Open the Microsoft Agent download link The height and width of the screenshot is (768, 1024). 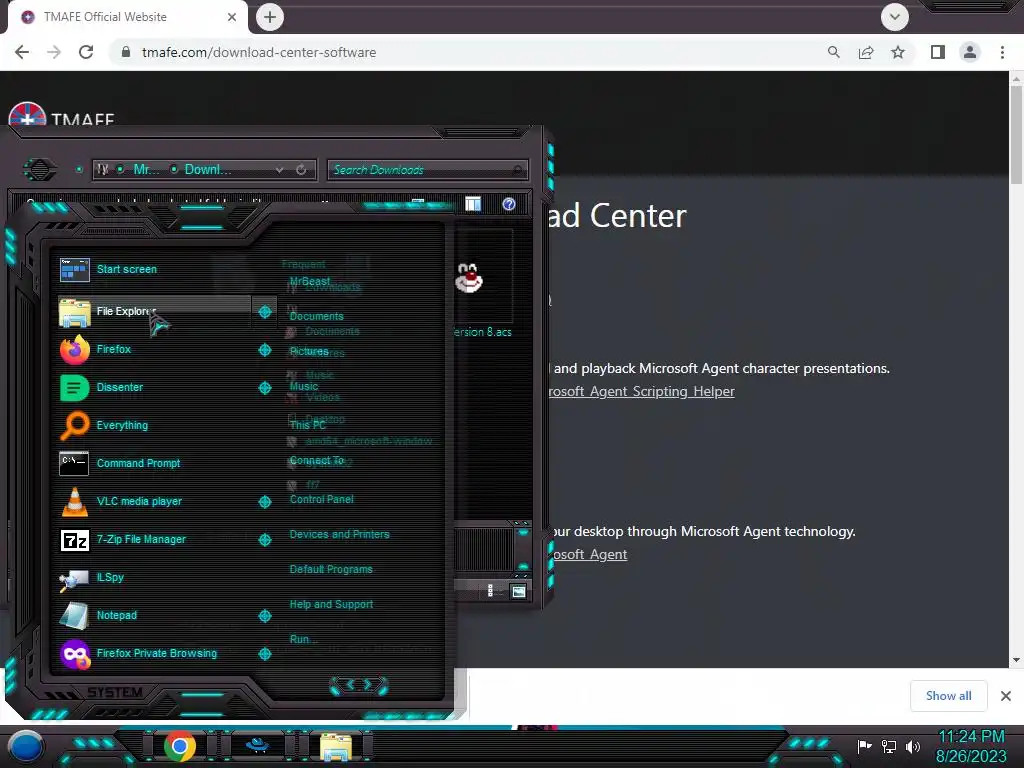[x=588, y=554]
